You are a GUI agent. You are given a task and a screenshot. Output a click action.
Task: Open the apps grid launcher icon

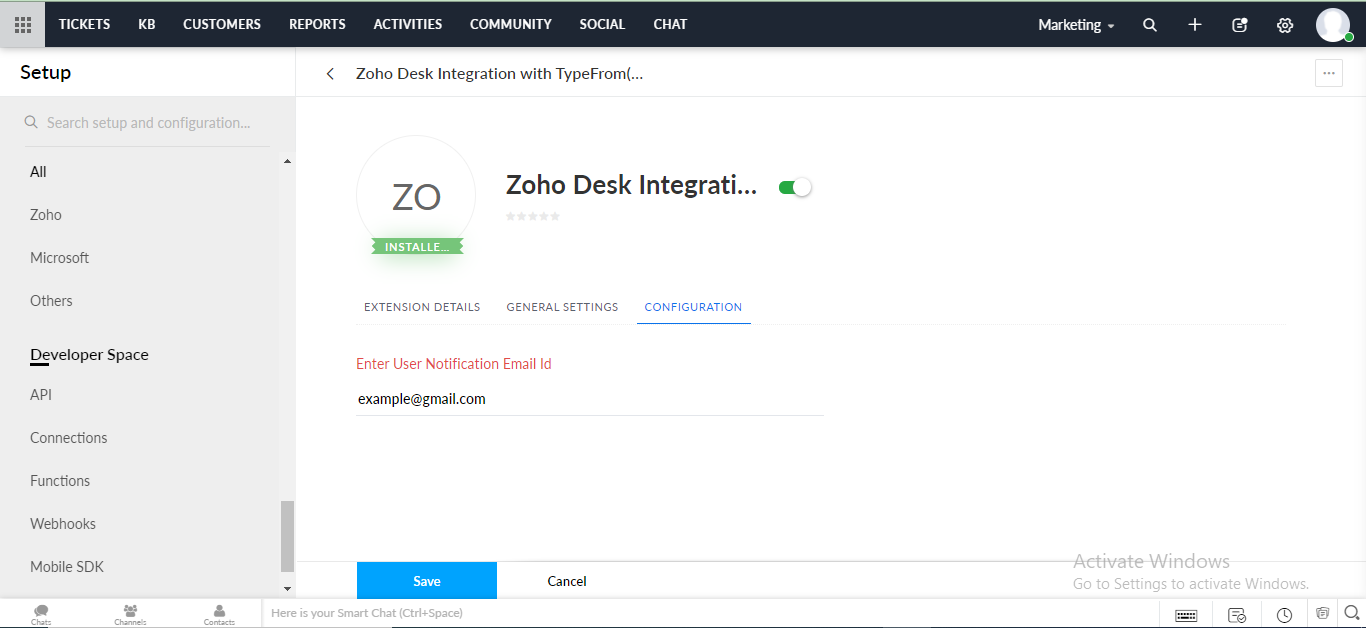pos(22,24)
